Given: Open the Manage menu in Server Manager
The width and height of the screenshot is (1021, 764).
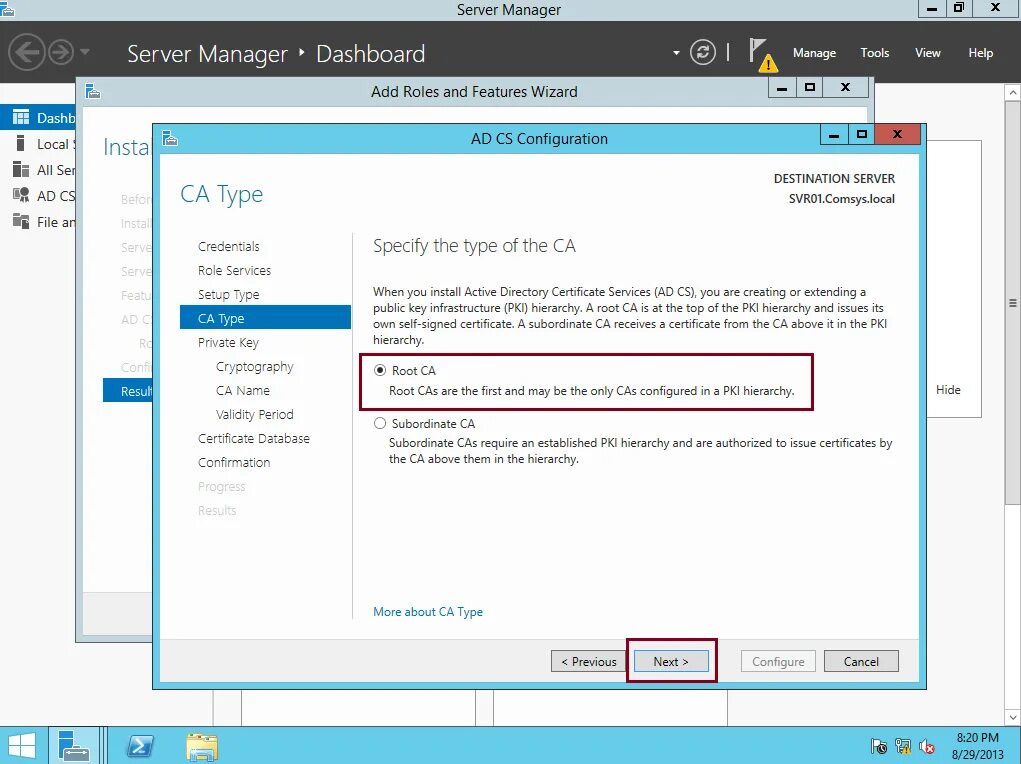Looking at the screenshot, I should click(814, 53).
